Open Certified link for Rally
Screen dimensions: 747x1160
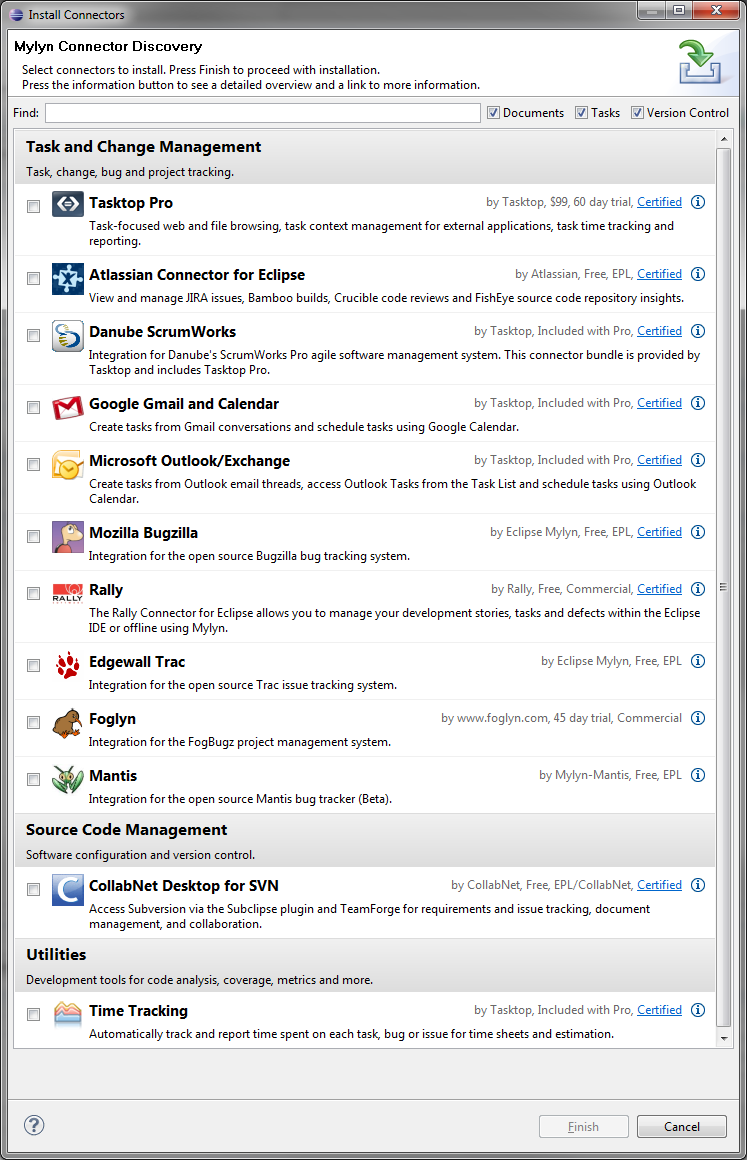pos(659,589)
